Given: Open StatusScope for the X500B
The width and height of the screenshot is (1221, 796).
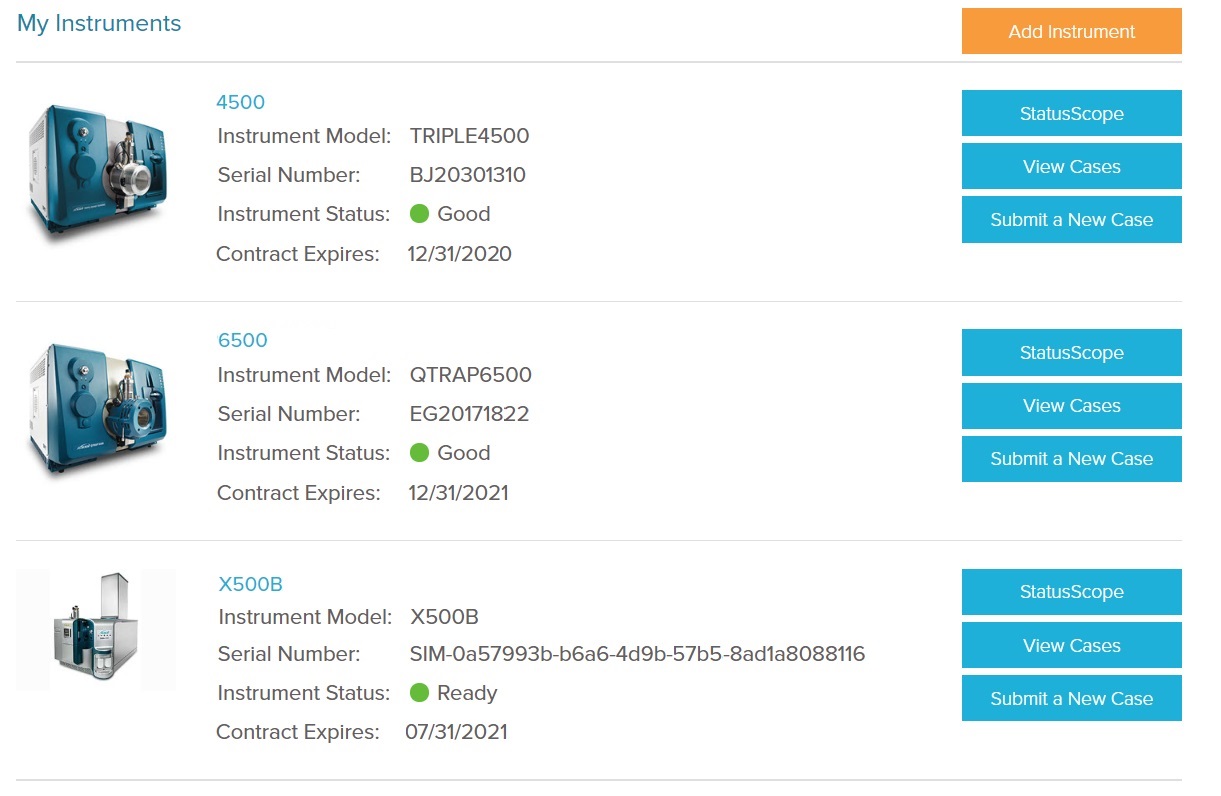Looking at the screenshot, I should pos(1071,592).
